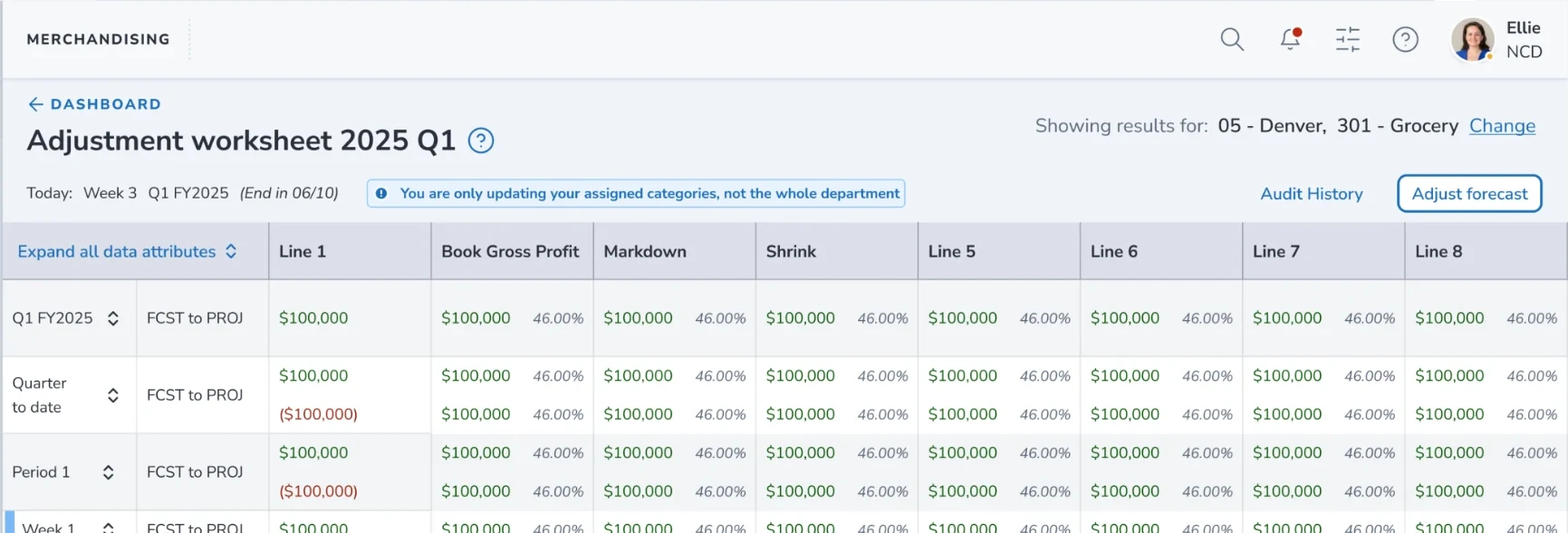
Task: Select the Line 7 column header
Action: tap(1323, 251)
